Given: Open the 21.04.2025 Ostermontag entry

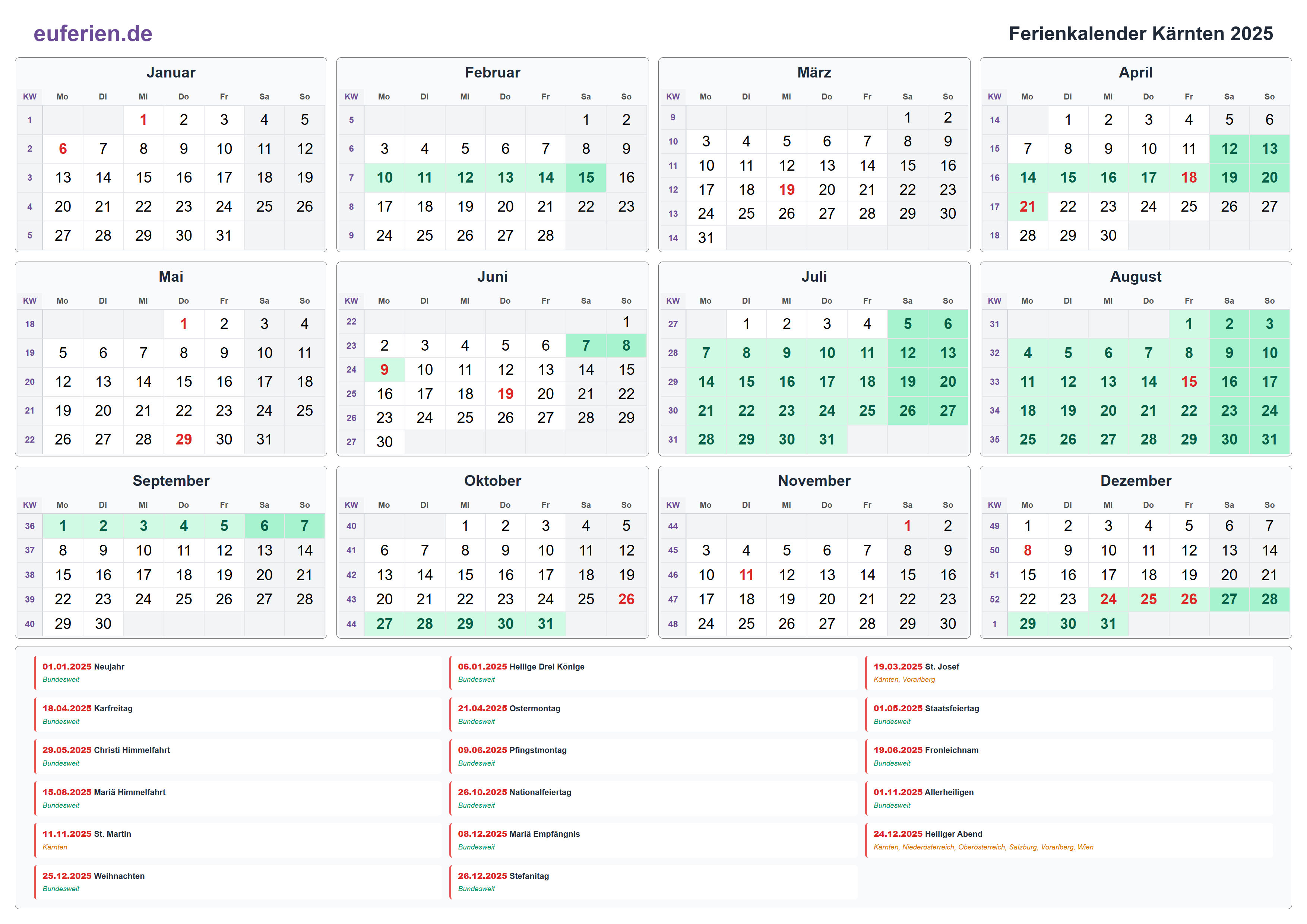Looking at the screenshot, I should [x=653, y=715].
